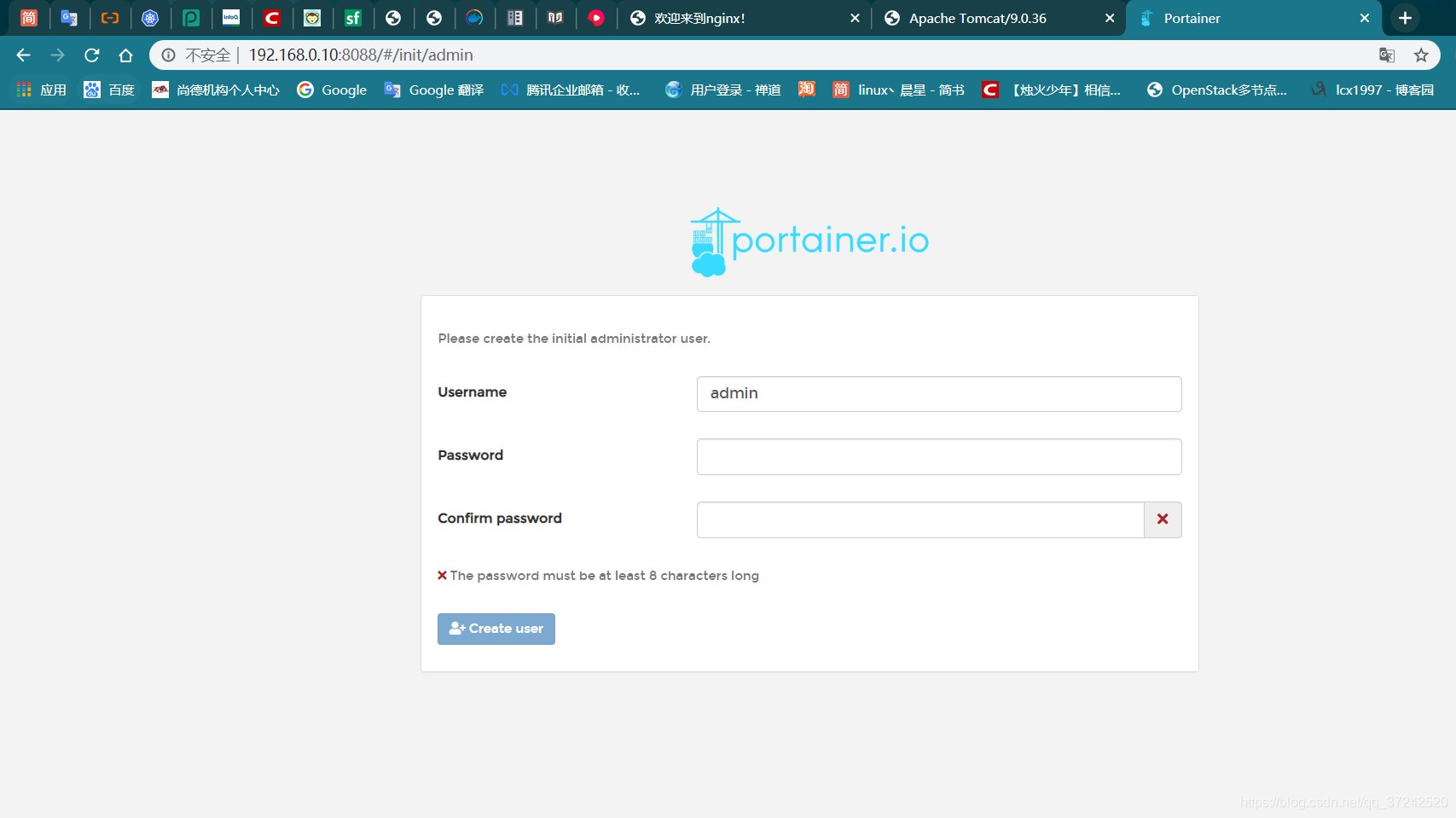Open the Taobao icon bookmark
The image size is (1456, 818).
pyautogui.click(x=806, y=90)
